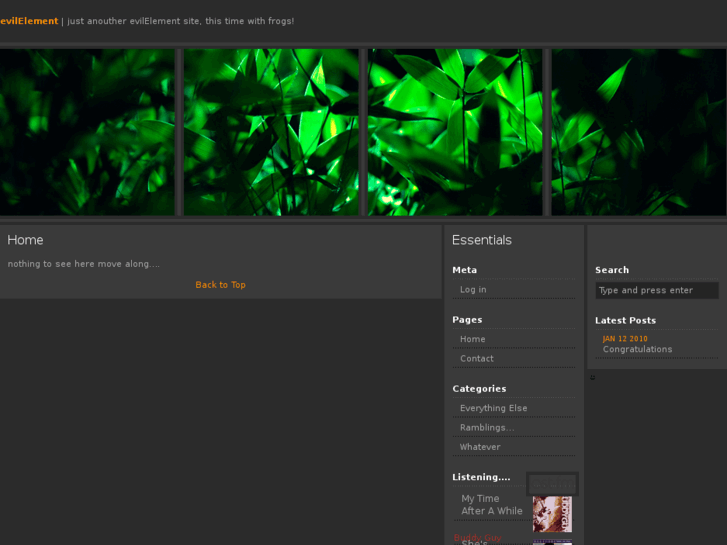727x545 pixels.
Task: Click the album cover thumbnail beside My Time
Action: pyautogui.click(x=552, y=514)
